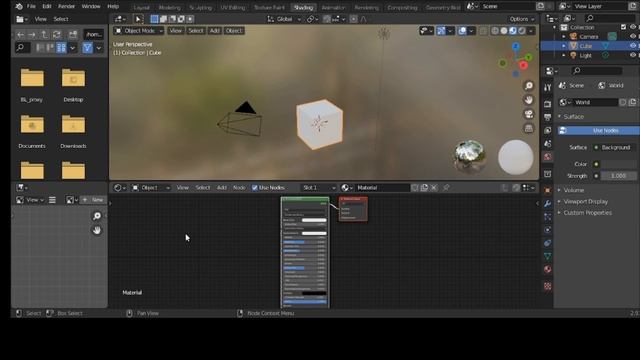The height and width of the screenshot is (360, 640).
Task: Open the Modifiers properties tab (wrench)
Action: point(547,203)
